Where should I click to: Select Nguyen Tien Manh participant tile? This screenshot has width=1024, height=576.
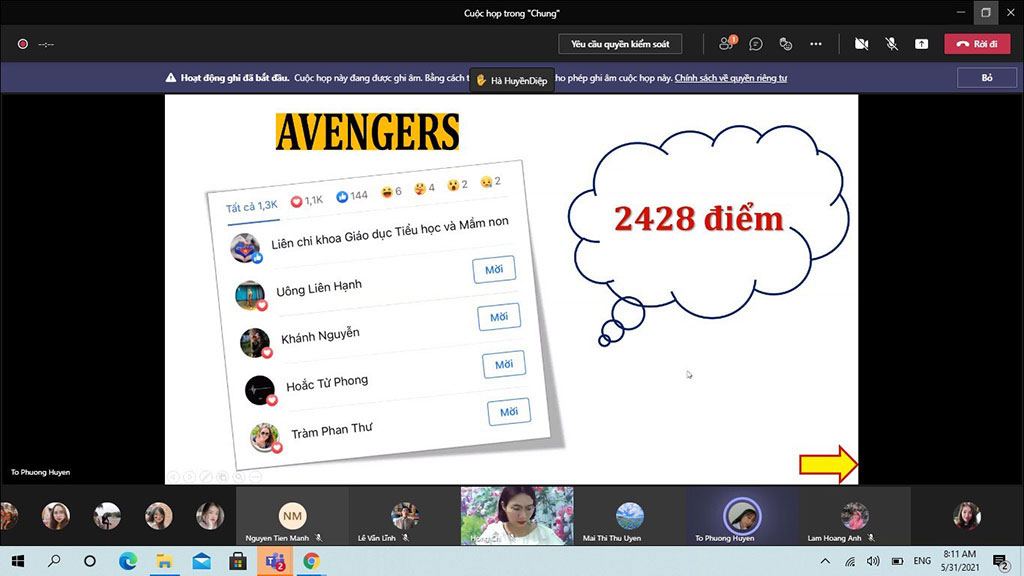coord(293,516)
